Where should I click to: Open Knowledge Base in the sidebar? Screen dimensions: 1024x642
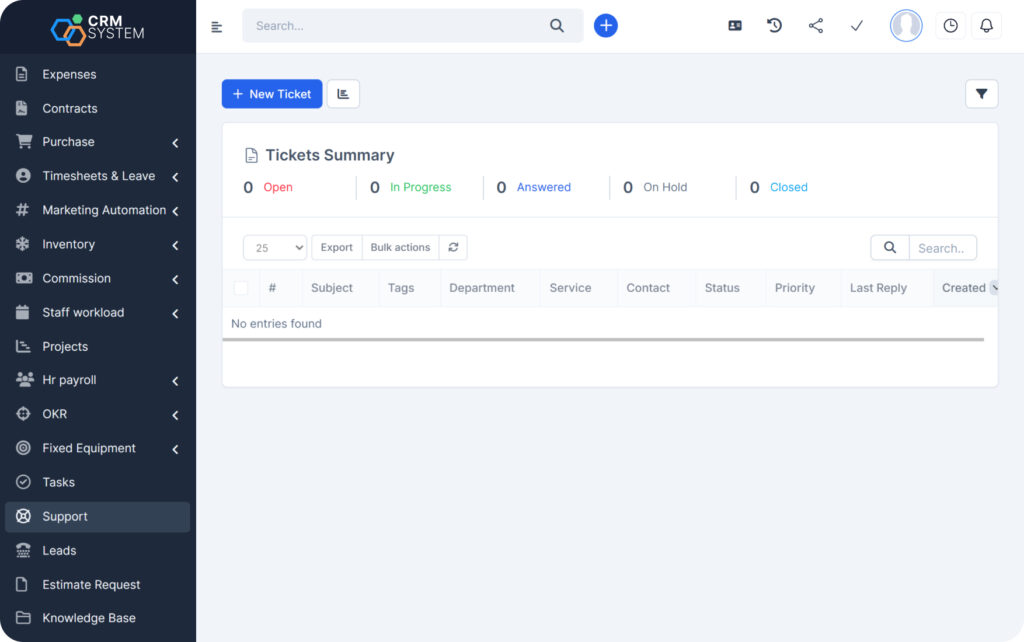click(x=88, y=618)
